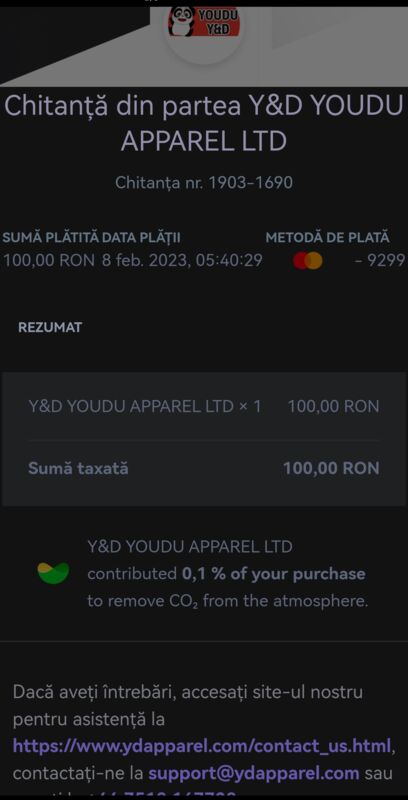Click the DATA PLĂȚII label

coord(141,238)
